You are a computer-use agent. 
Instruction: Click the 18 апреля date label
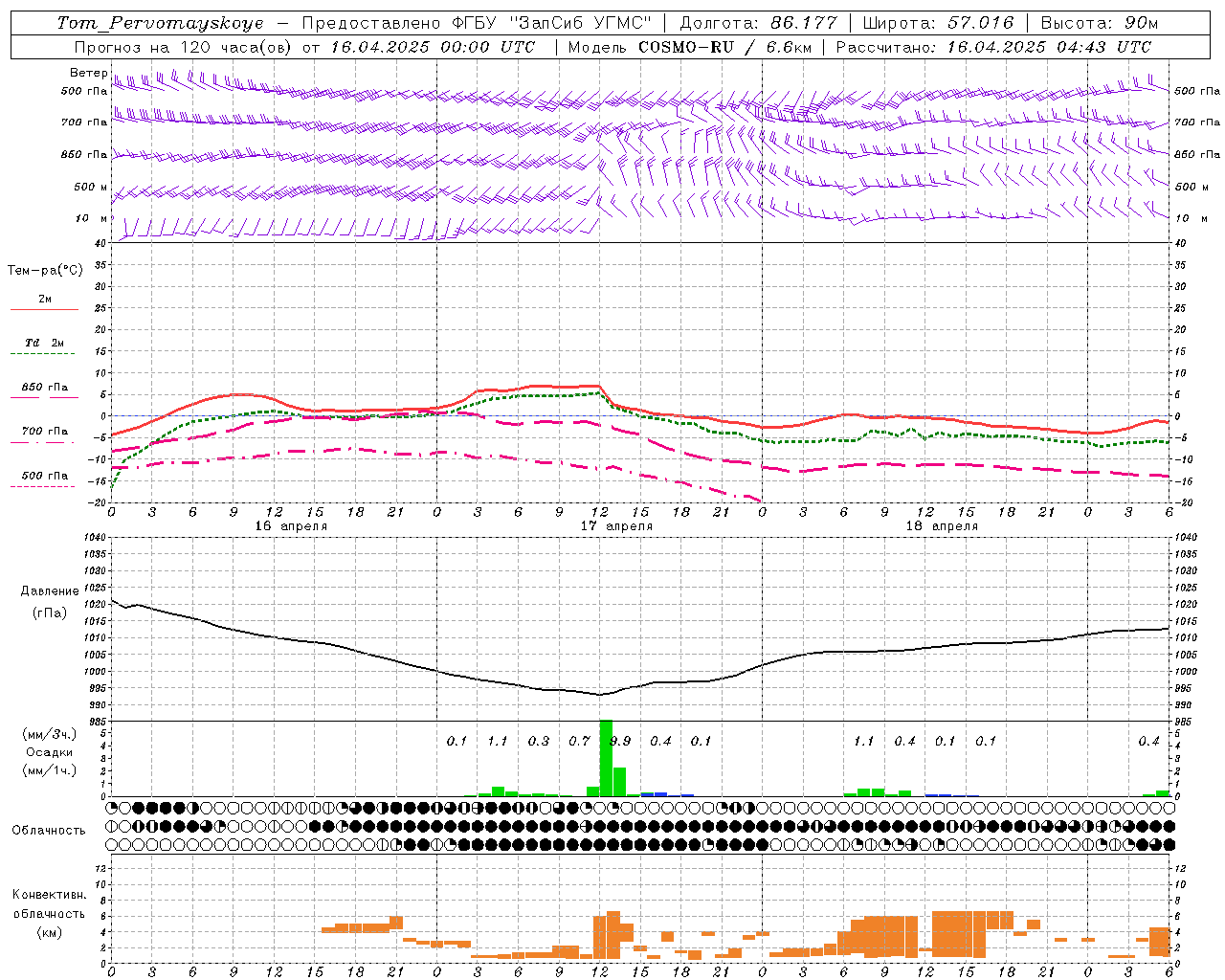coord(942,526)
